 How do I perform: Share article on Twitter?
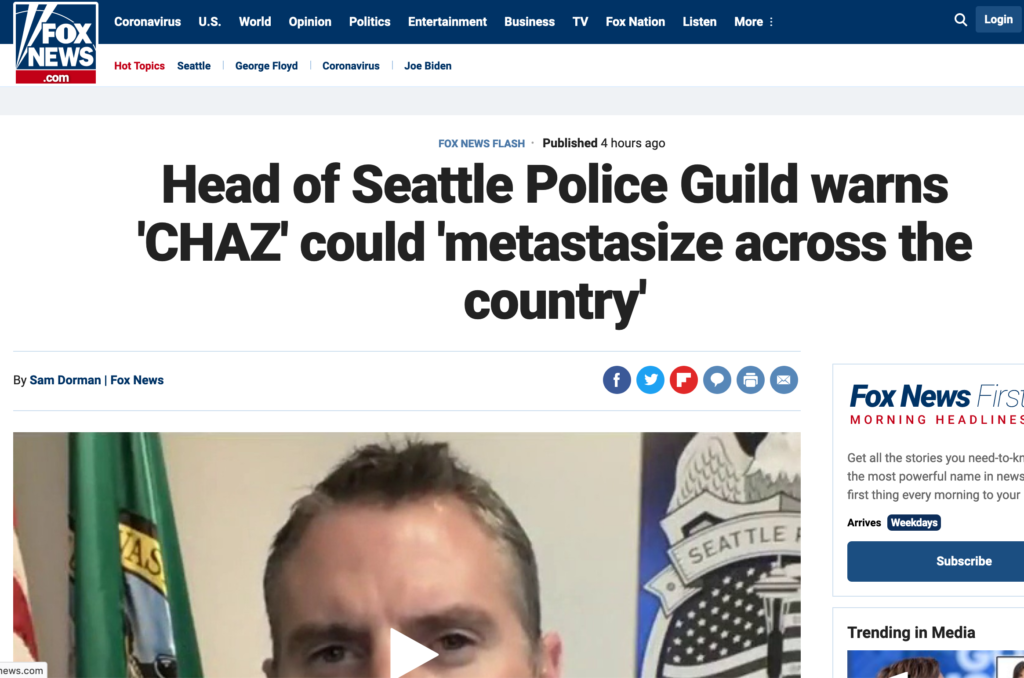coord(650,379)
